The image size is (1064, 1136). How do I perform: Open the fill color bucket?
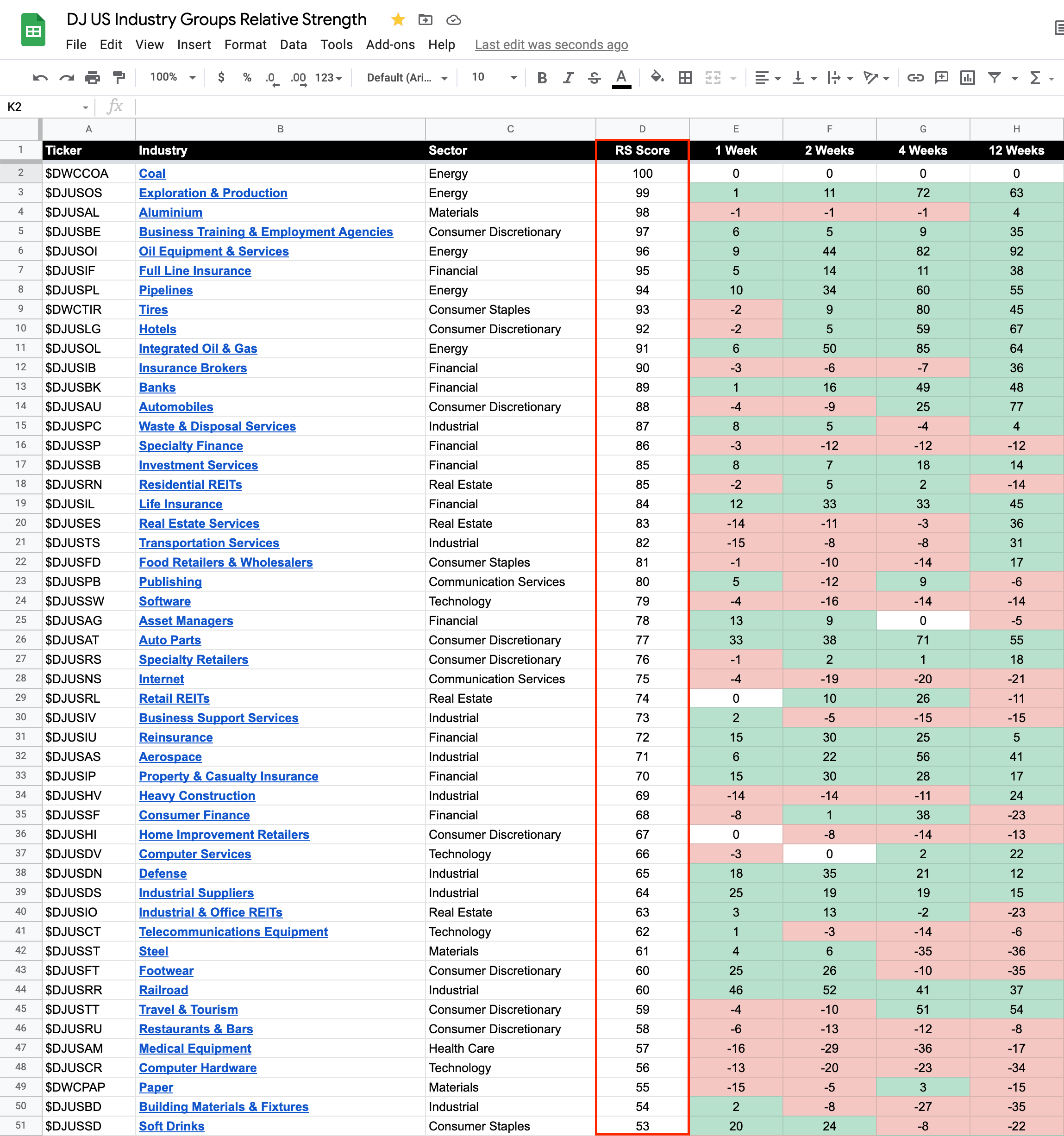[x=657, y=77]
